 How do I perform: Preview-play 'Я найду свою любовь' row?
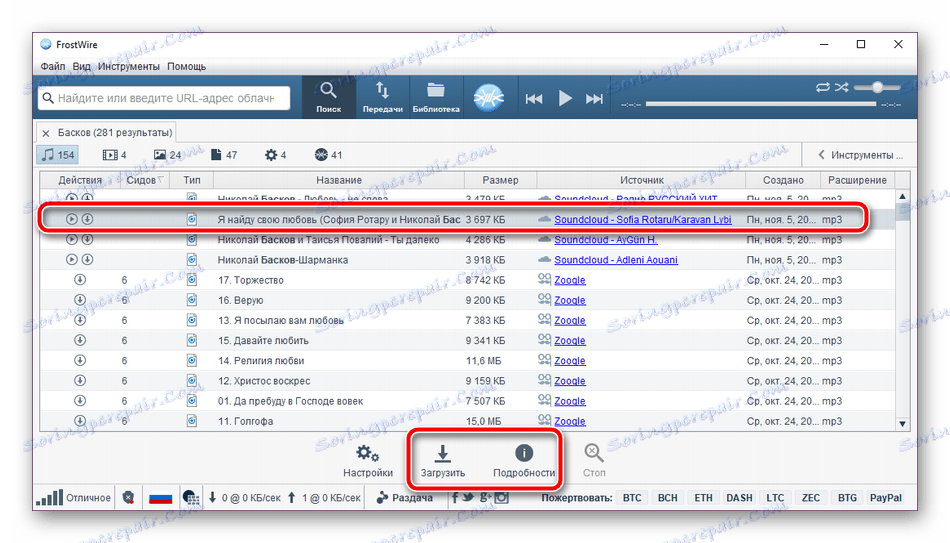click(71, 219)
